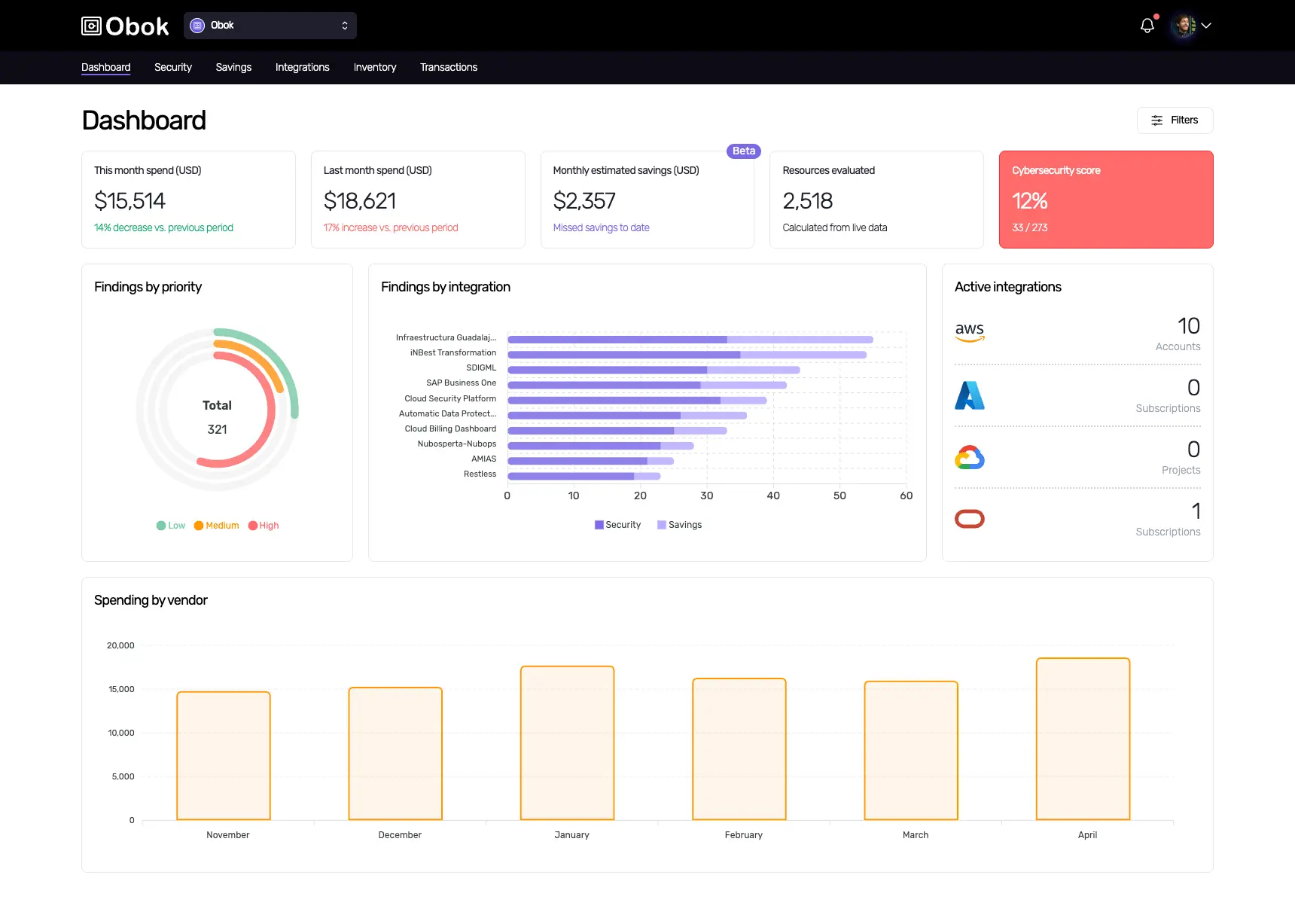Click the SDIGML label
Image resolution: width=1295 pixels, height=924 pixels.
coord(481,367)
